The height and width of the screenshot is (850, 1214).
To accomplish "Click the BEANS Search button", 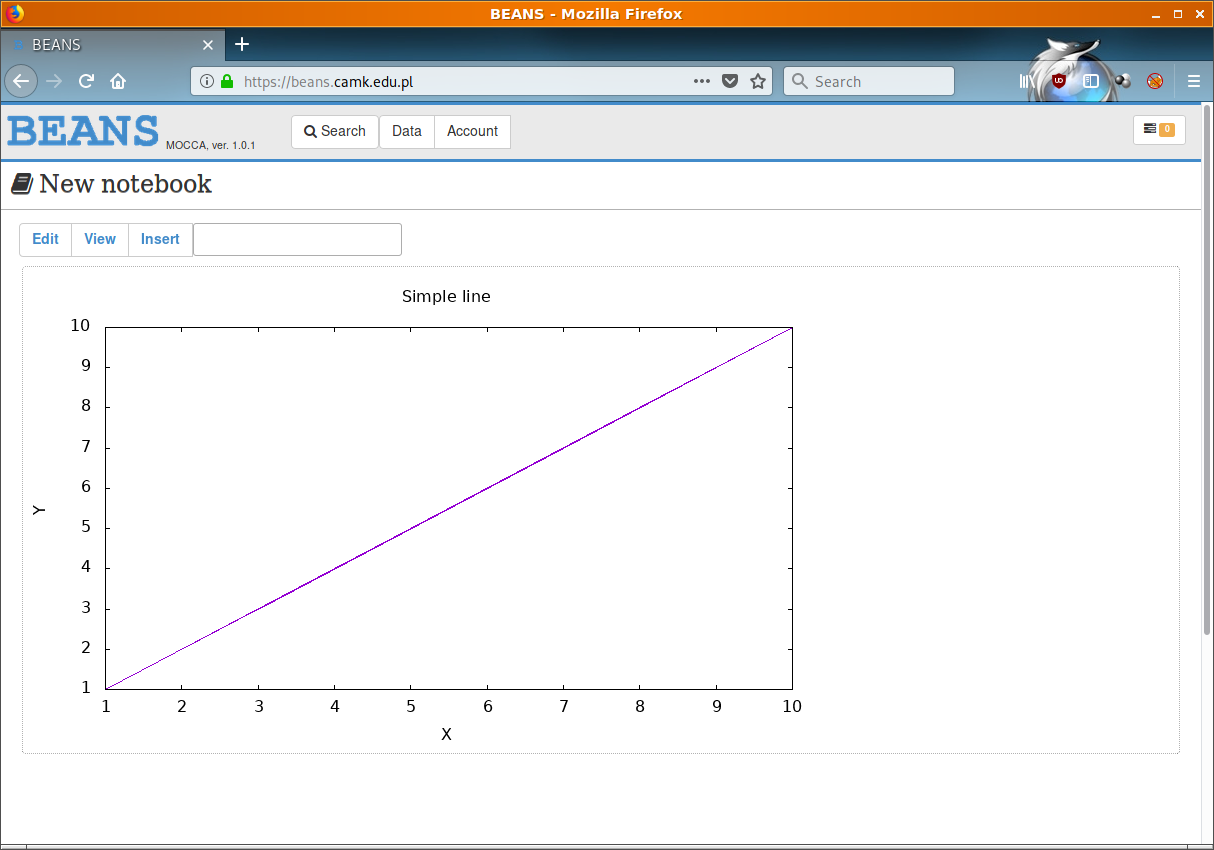I will (335, 131).
